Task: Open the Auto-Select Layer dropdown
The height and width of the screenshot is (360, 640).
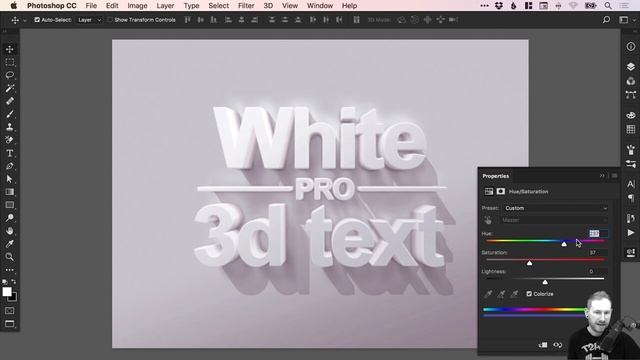Action: (x=89, y=20)
